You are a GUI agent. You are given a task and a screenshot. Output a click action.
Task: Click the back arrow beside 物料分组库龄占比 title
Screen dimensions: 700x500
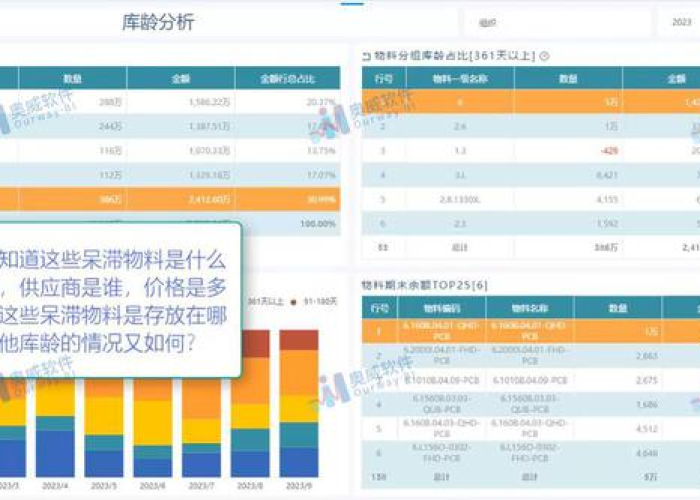[367, 56]
